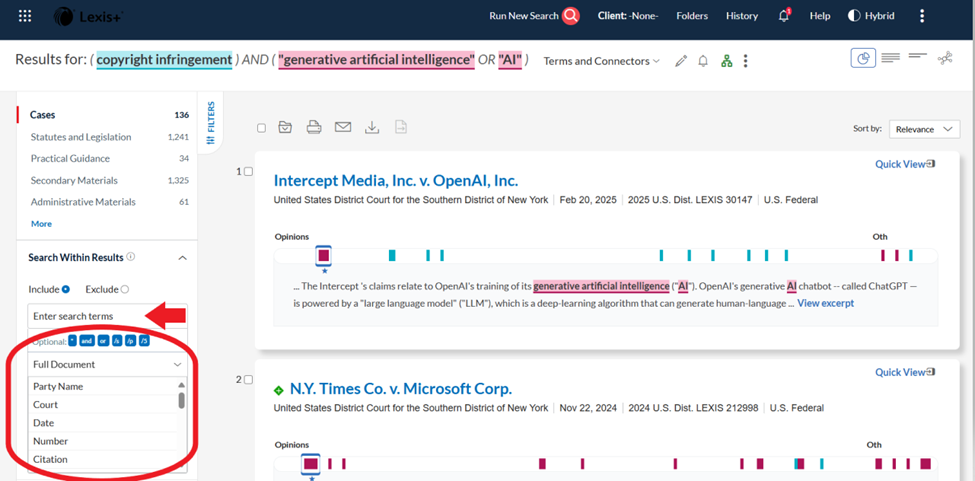Click the Search Within Results info icon
This screenshot has width=975, height=481.
(x=131, y=257)
